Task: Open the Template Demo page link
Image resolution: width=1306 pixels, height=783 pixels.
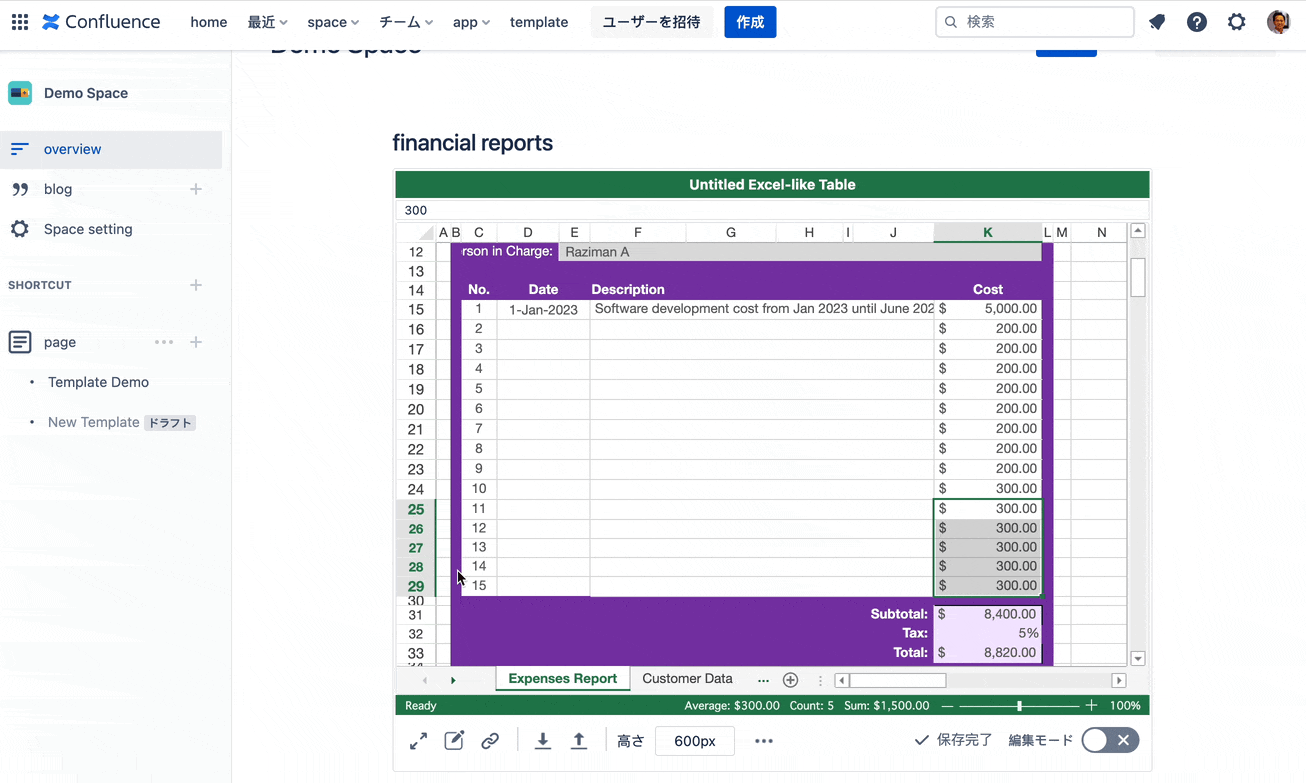Action: [x=98, y=382]
